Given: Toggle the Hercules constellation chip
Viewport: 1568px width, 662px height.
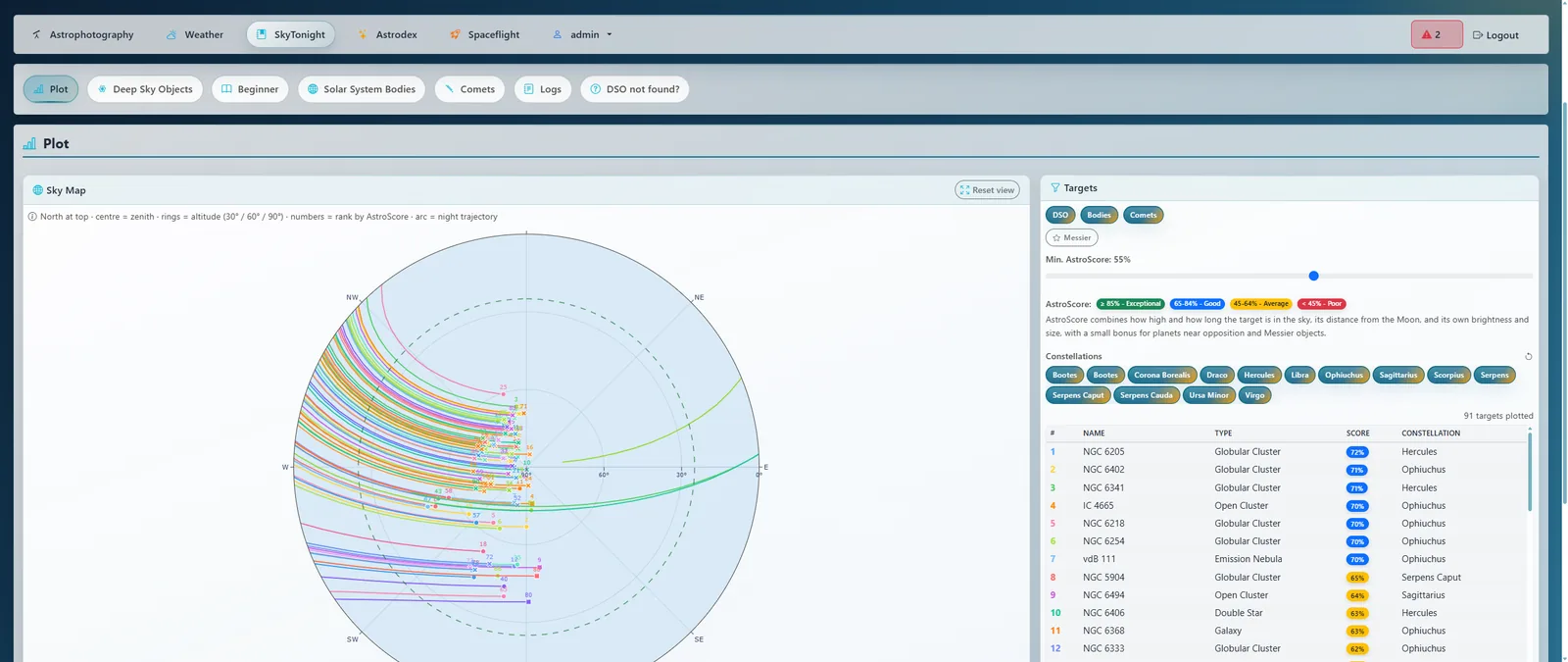Looking at the screenshot, I should [1258, 375].
